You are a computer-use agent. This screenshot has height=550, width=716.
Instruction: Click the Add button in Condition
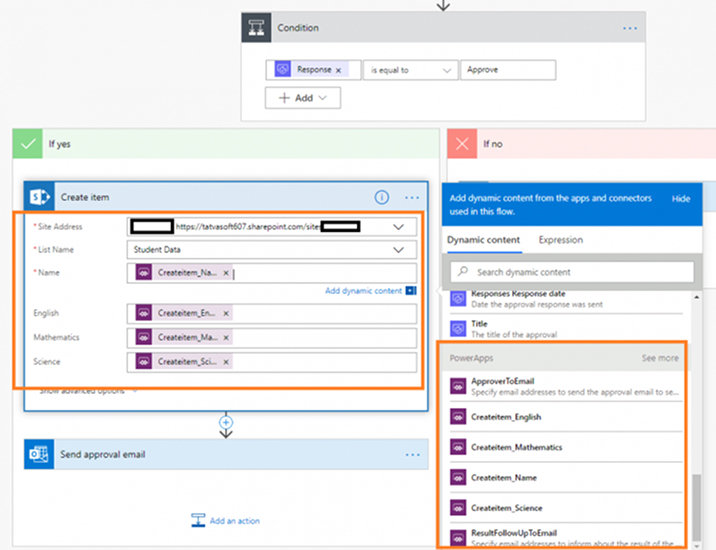(x=303, y=98)
